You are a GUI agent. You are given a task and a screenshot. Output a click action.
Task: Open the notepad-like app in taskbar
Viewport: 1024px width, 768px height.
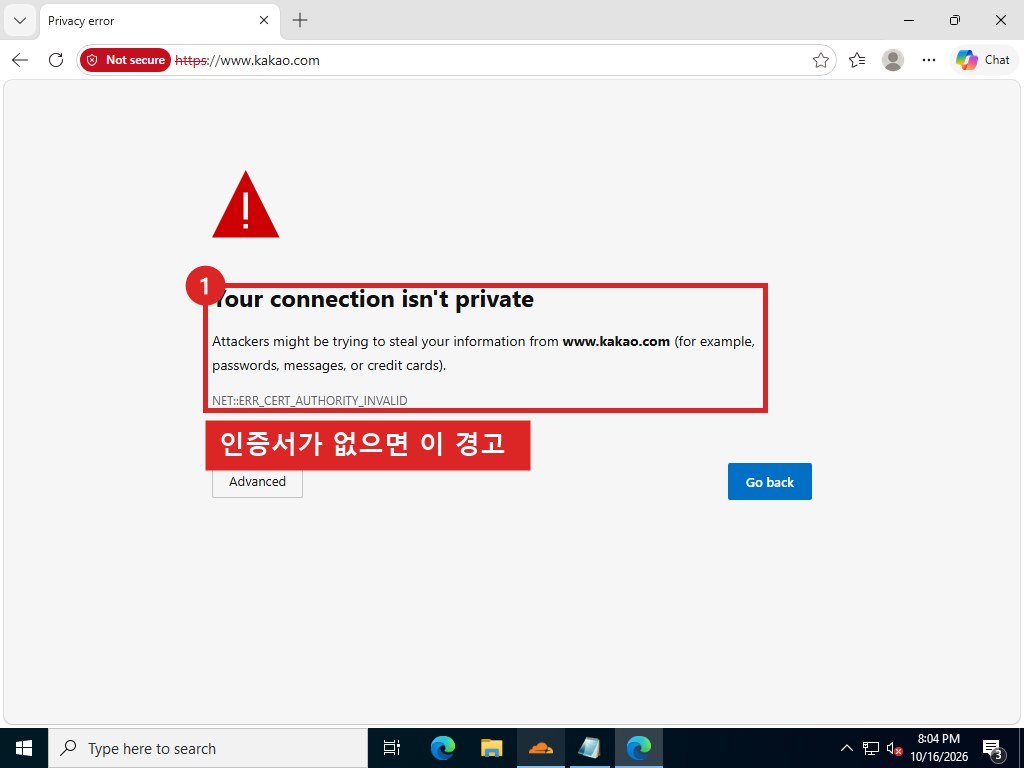[589, 748]
